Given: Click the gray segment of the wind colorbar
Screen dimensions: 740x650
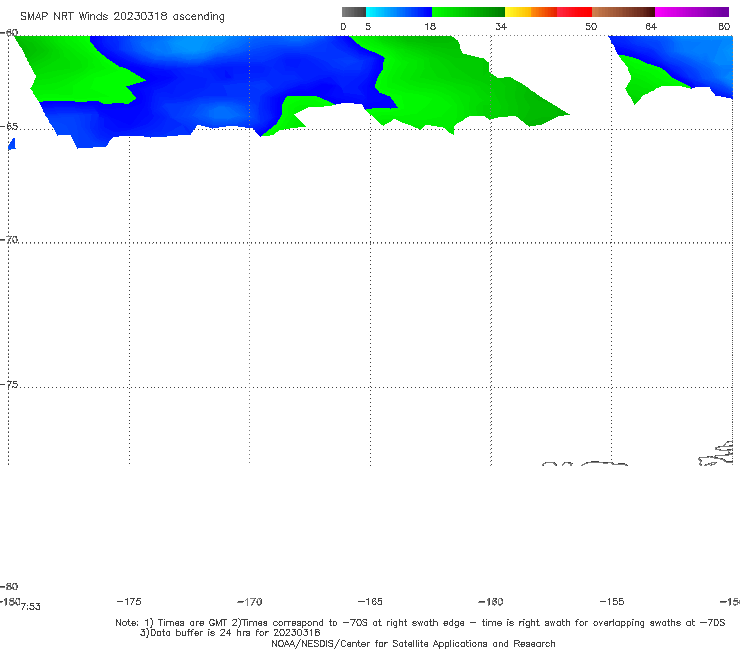Looking at the screenshot, I should pyautogui.click(x=354, y=12).
